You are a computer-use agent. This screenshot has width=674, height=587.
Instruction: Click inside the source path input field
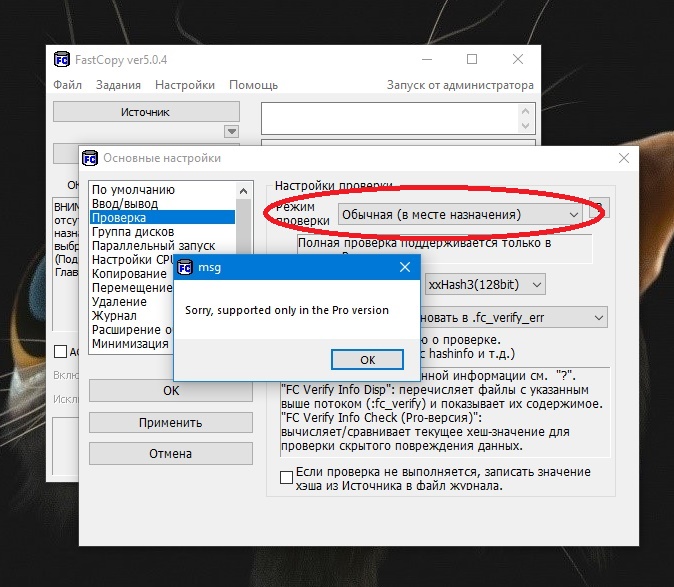tap(390, 118)
